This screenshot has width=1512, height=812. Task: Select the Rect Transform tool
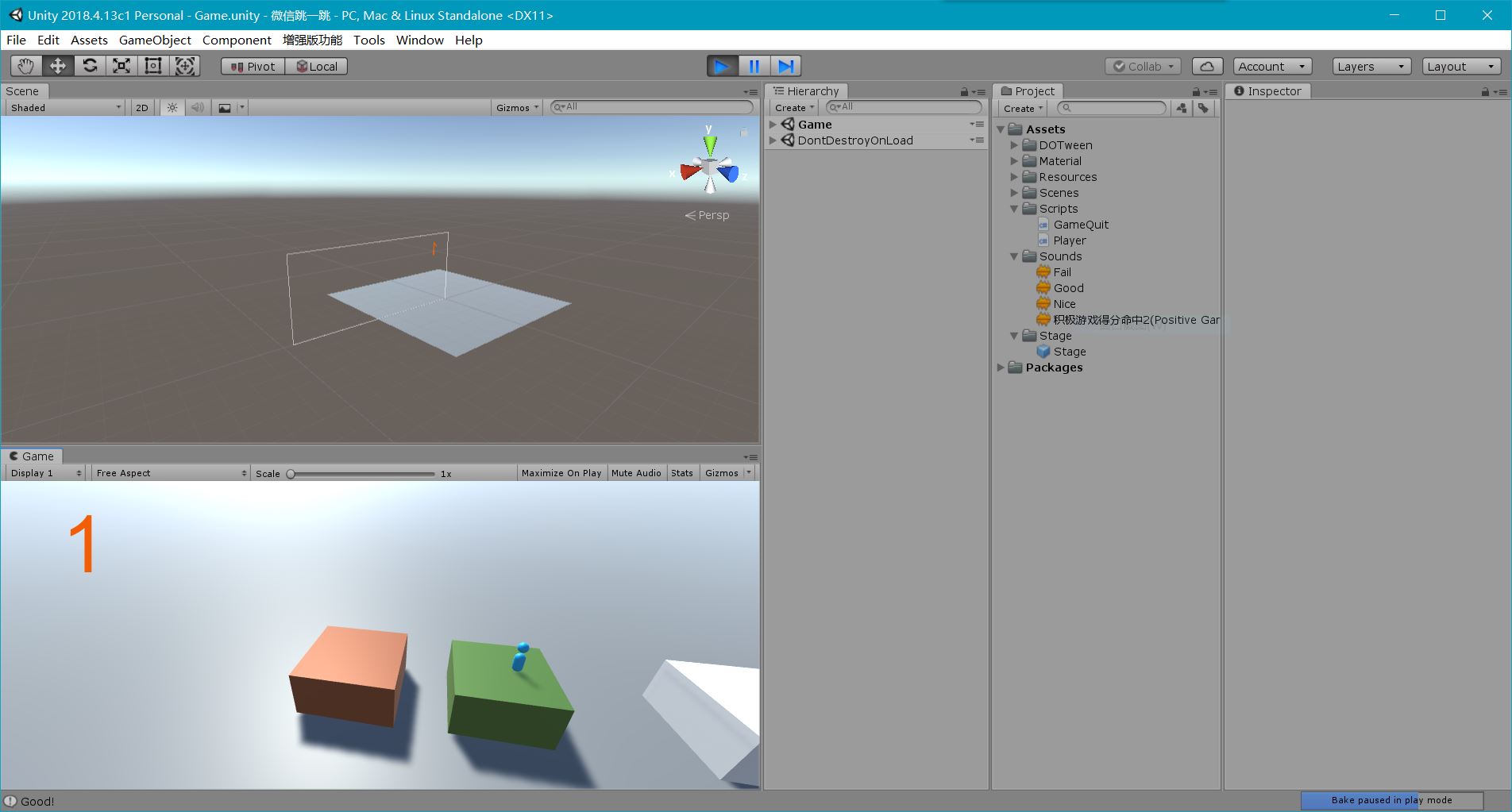tap(153, 66)
